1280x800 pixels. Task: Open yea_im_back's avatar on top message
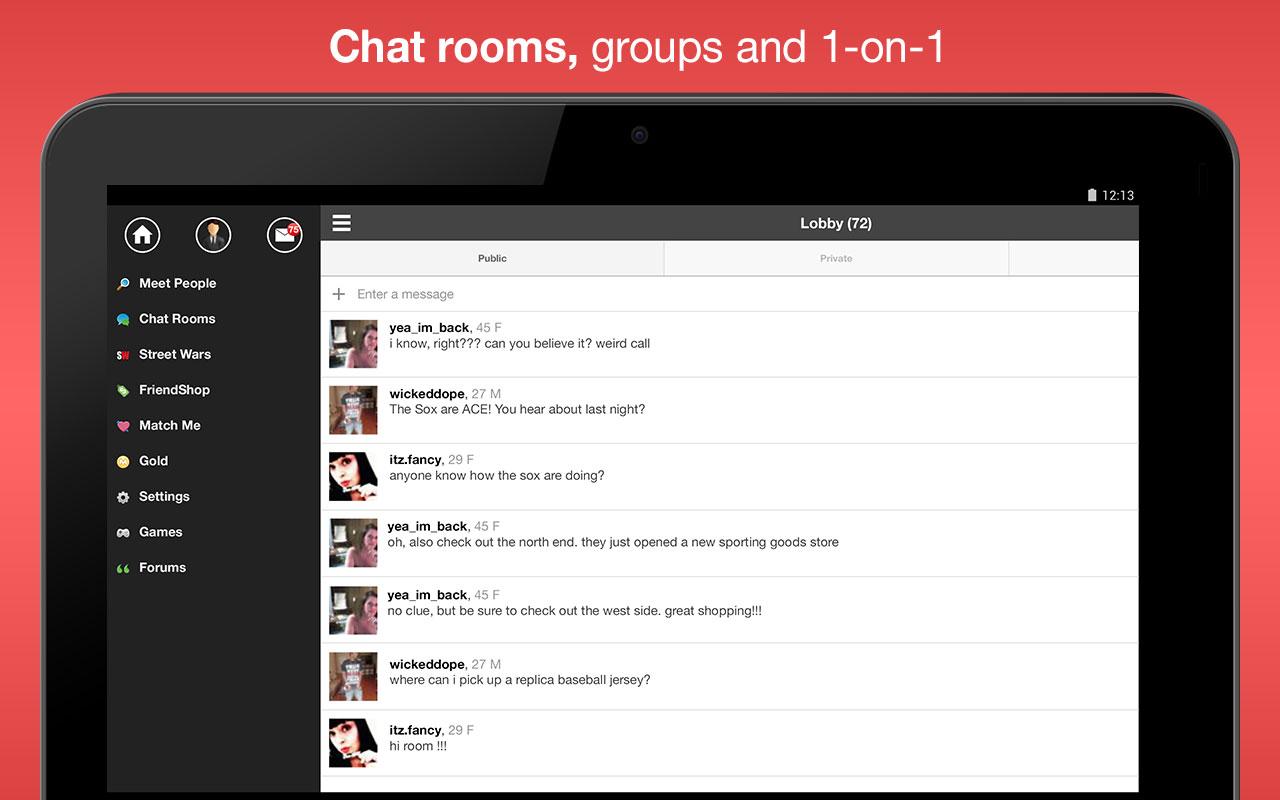(354, 344)
